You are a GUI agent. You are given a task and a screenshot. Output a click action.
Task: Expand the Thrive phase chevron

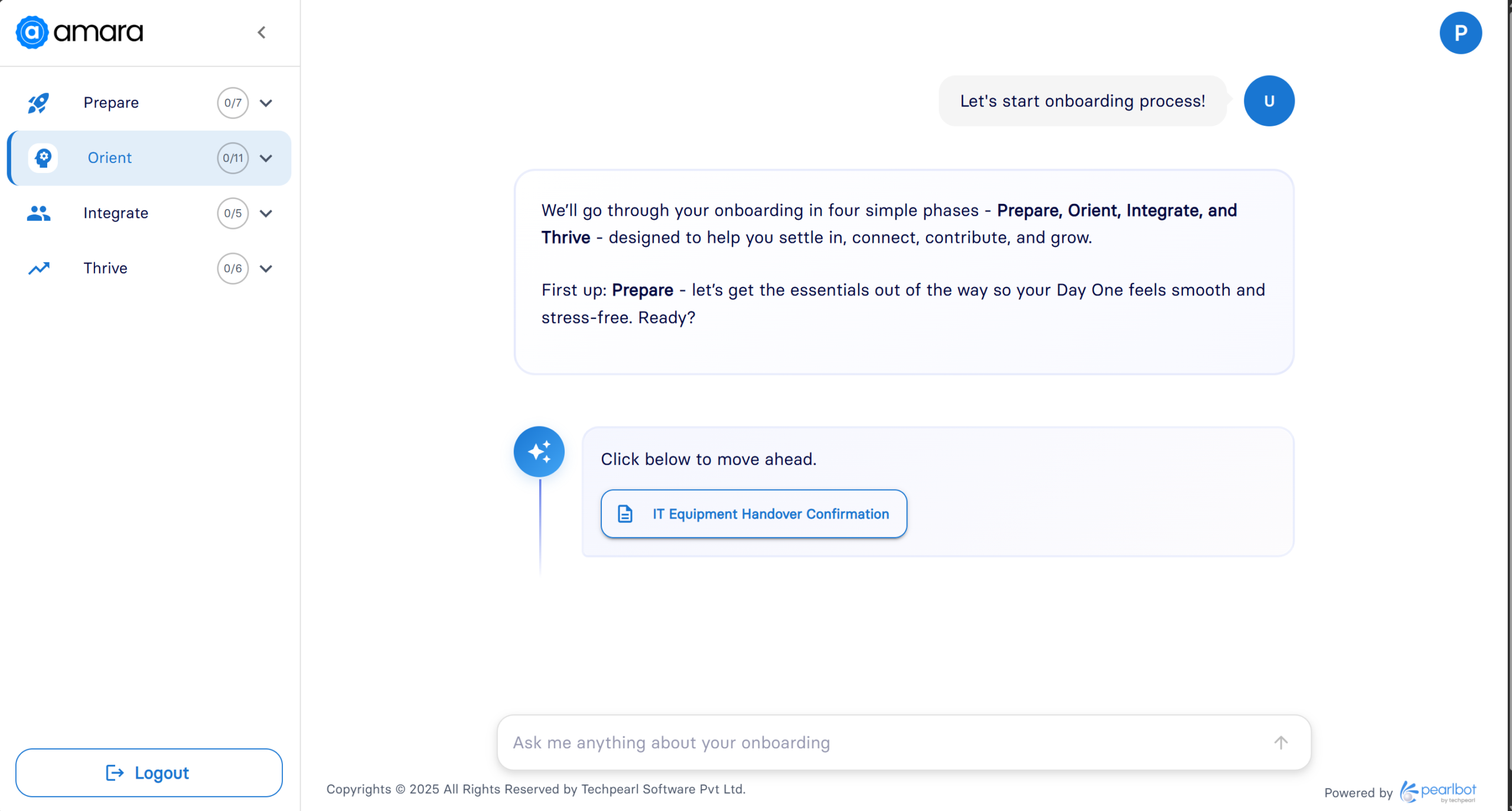[266, 269]
